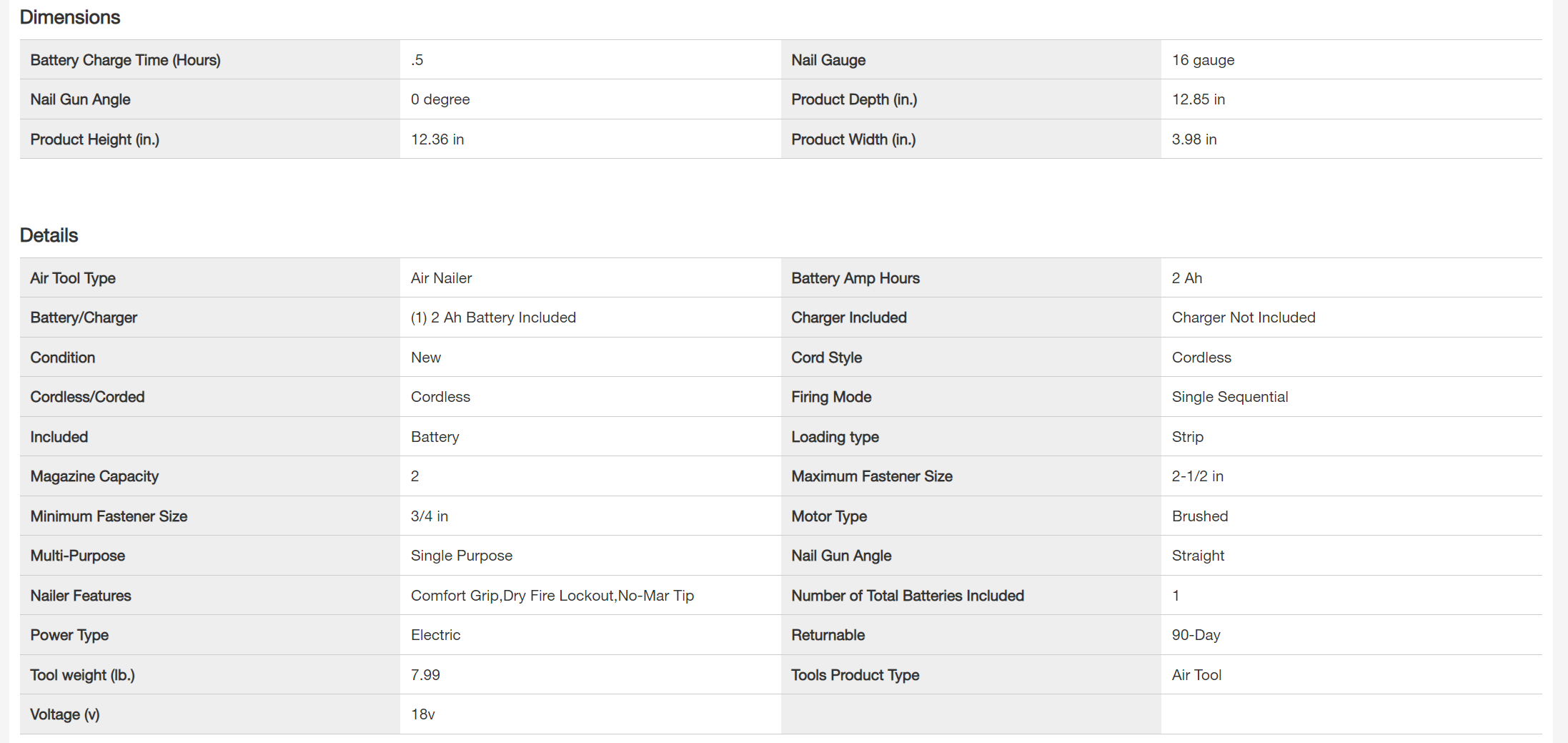Select the Battery Amp Hours label
Screen dimensions: 1568x743
point(855,278)
